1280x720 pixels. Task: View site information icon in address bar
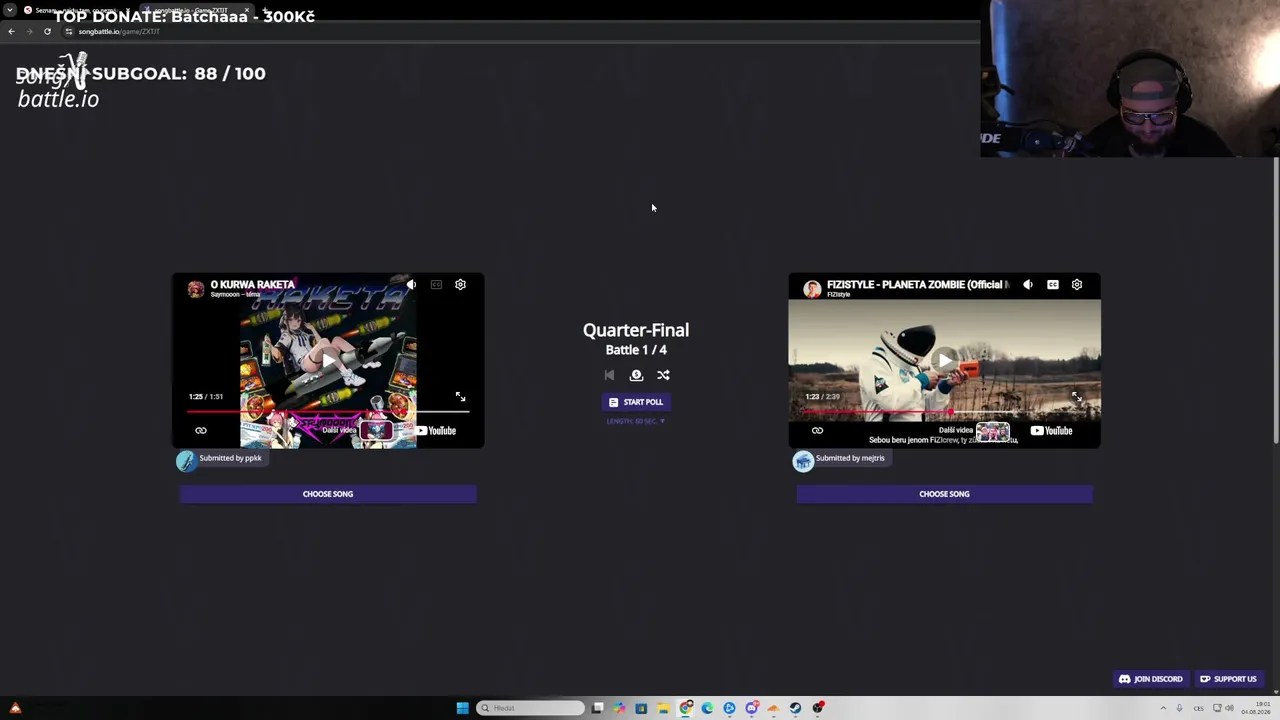69,31
